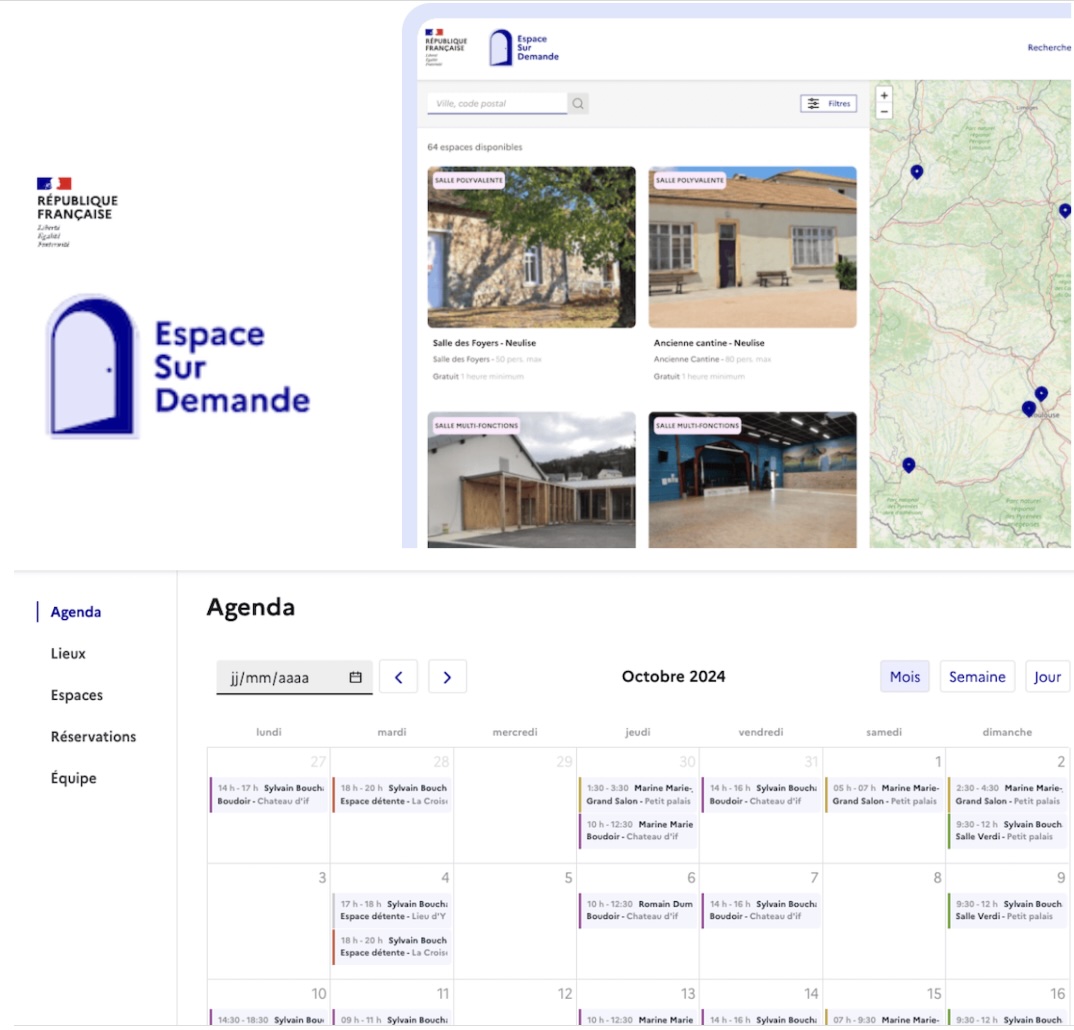Click the République Française header logo
Image resolution: width=1074 pixels, height=1030 pixels.
(445, 47)
